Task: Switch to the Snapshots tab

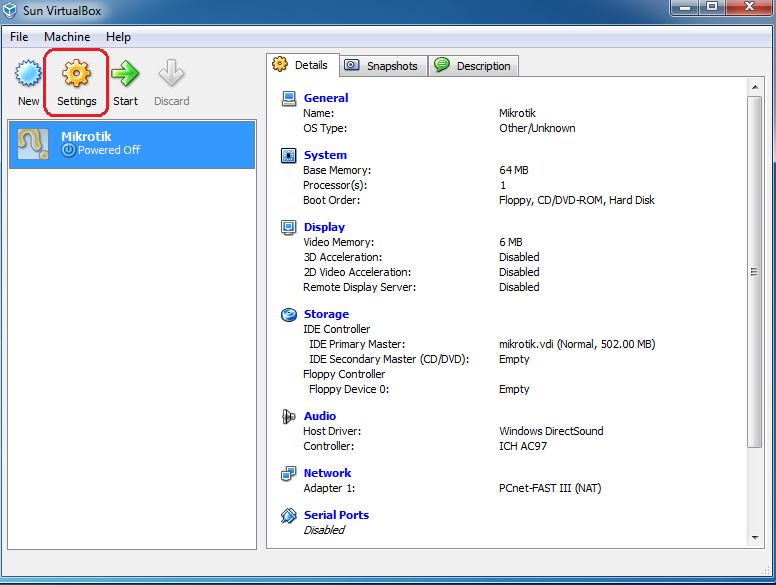Action: pyautogui.click(x=384, y=66)
